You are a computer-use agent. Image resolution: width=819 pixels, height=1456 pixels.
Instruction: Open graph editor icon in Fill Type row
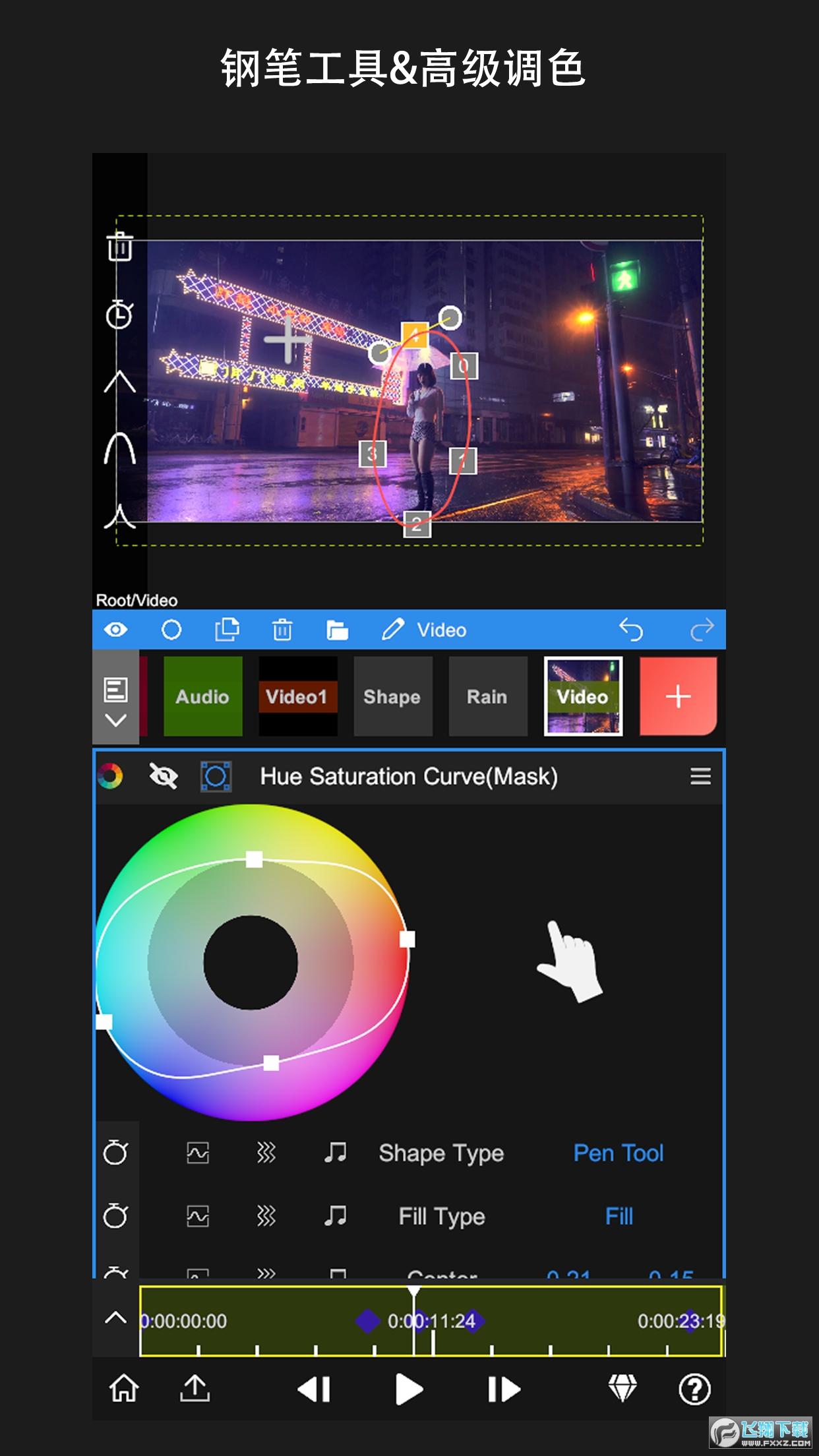point(198,1215)
